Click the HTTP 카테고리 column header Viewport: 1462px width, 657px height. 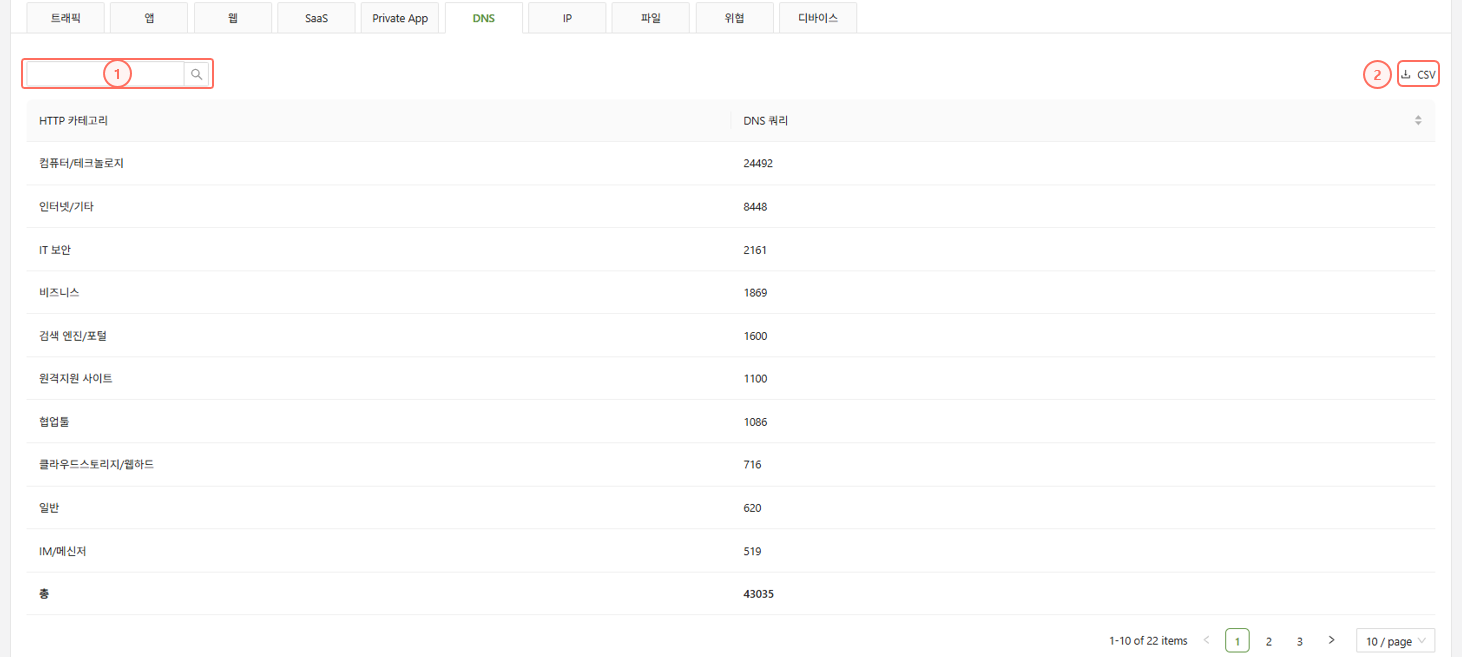coord(74,121)
